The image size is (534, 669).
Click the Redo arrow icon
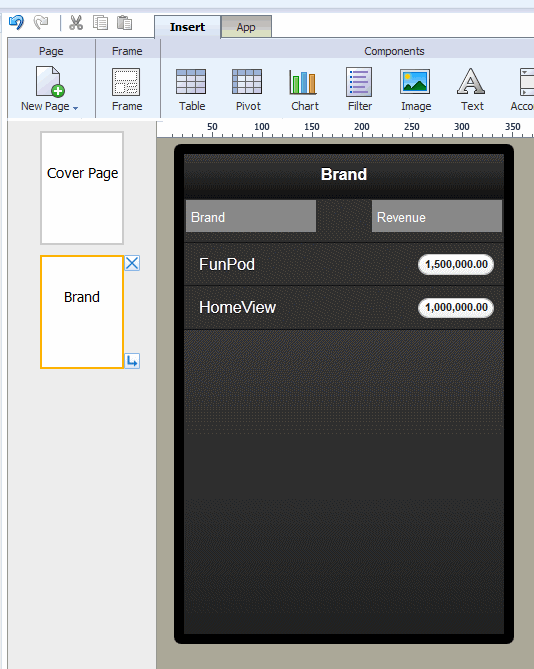pyautogui.click(x=41, y=22)
